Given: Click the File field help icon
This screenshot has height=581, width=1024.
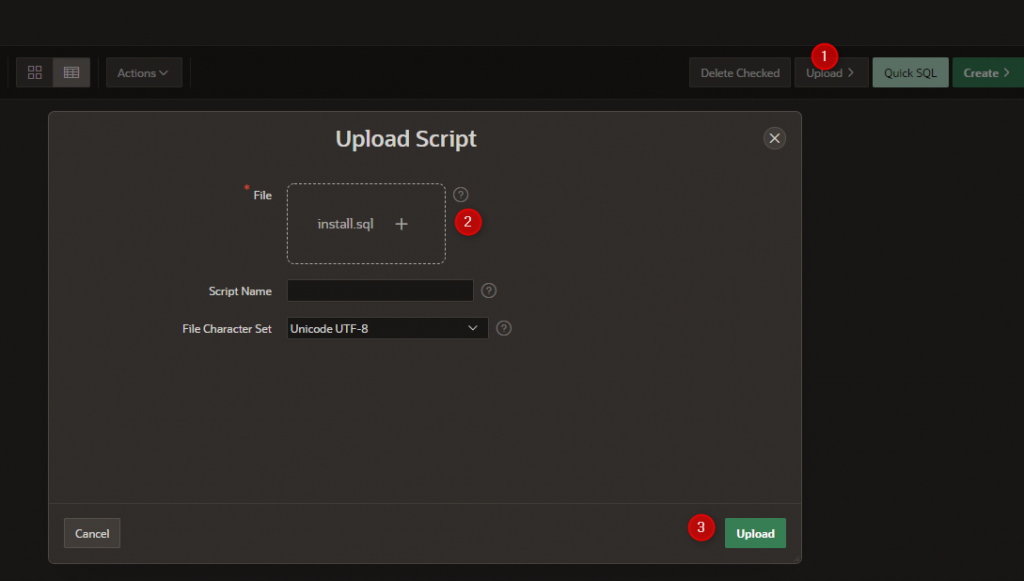Looking at the screenshot, I should [x=460, y=195].
